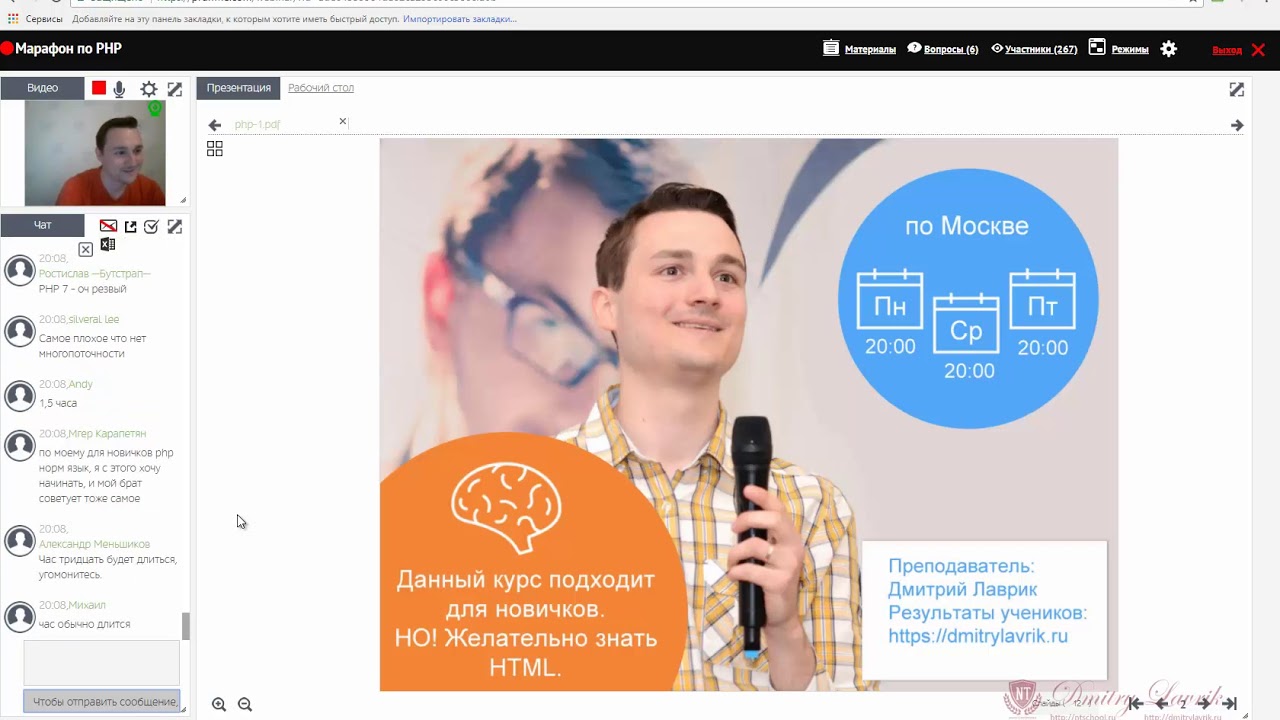Open video settings gear in Video panel
The width and height of the screenshot is (1280, 720).
click(148, 89)
